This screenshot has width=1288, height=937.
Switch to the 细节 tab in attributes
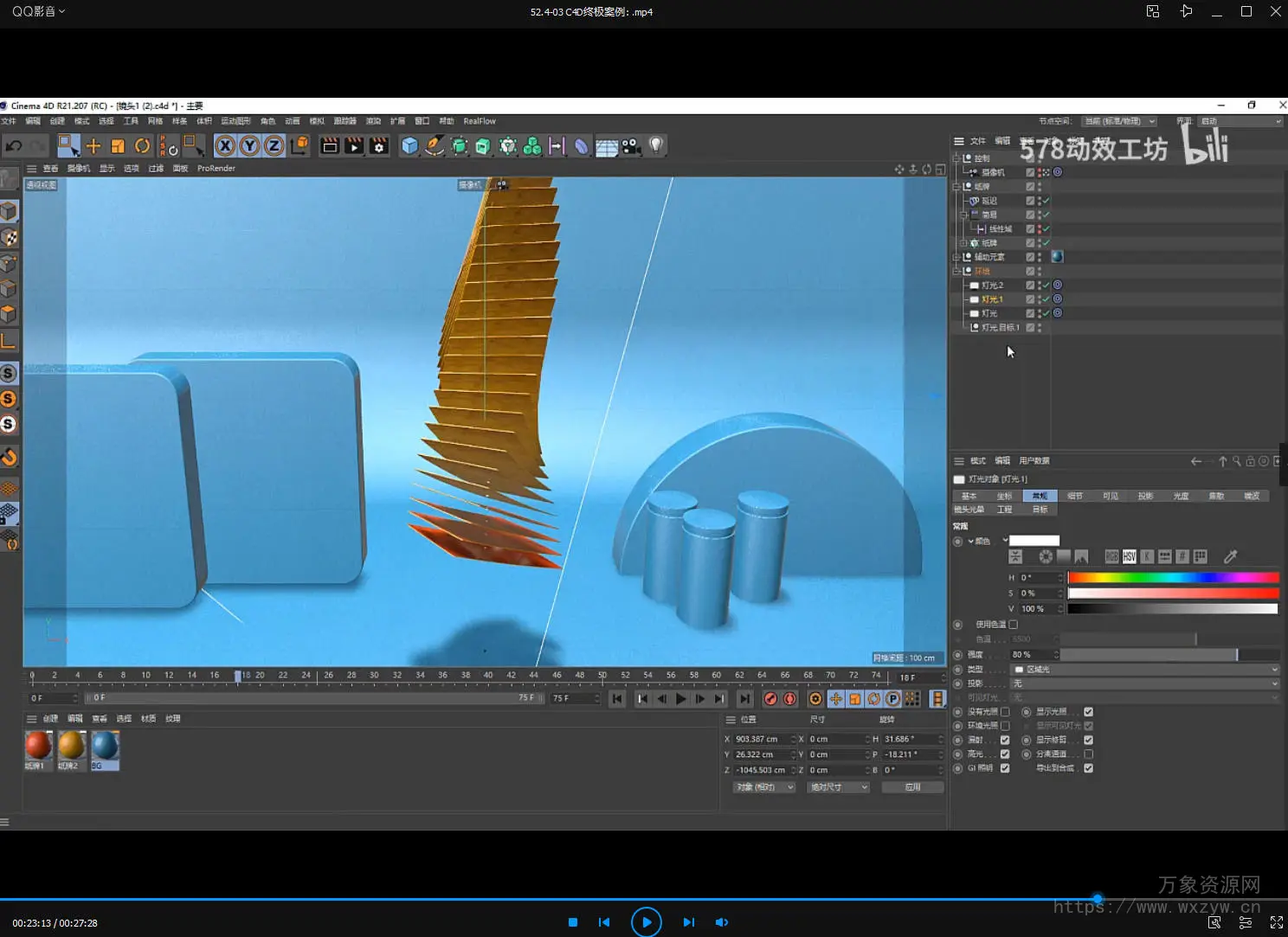(1074, 496)
